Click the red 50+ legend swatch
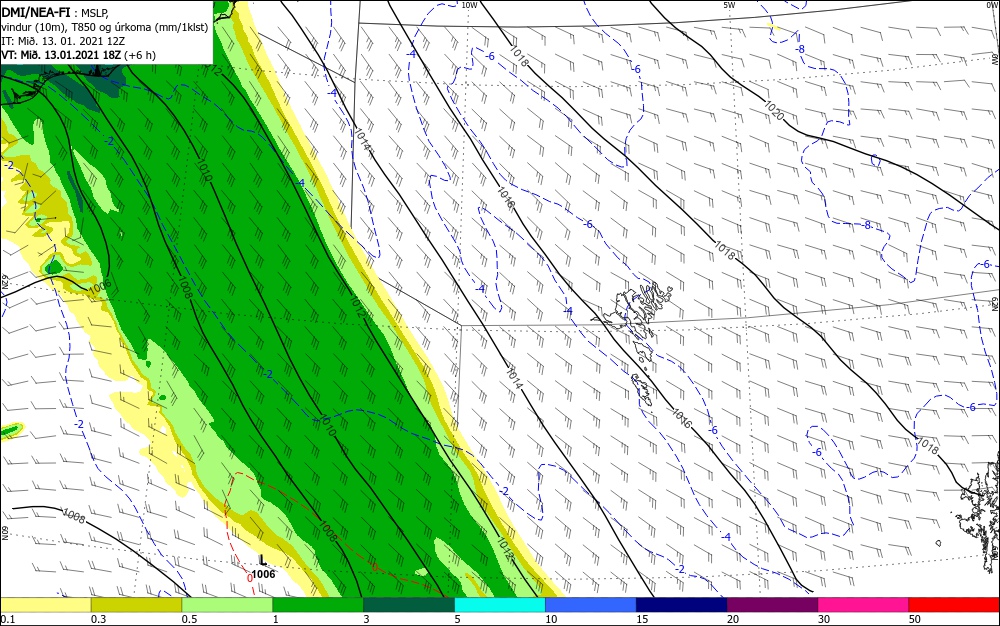The image size is (1000, 626). point(954,605)
